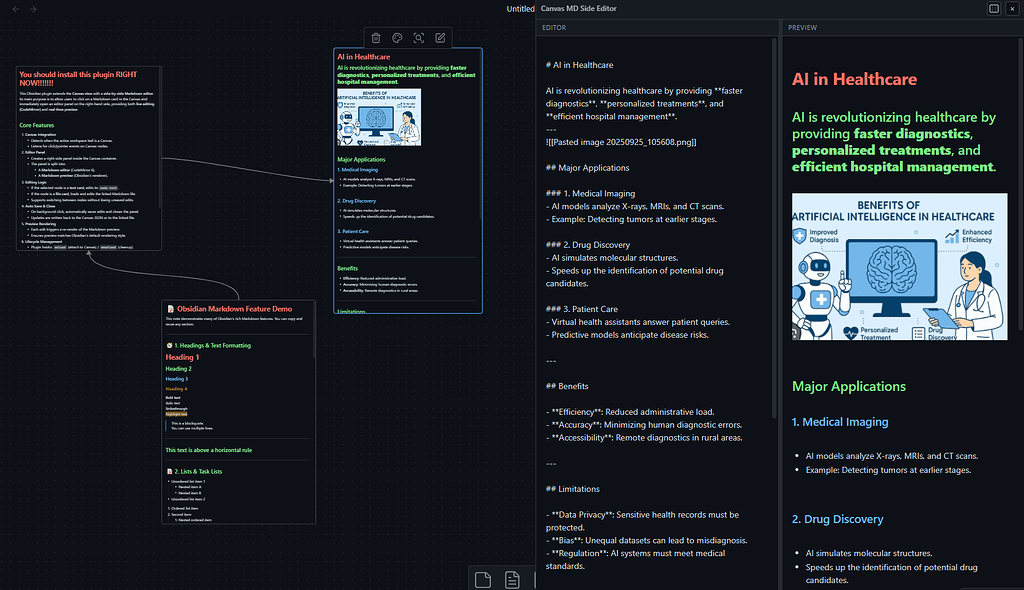
Task: Delete the selected node using the trash icon
Action: 375,37
